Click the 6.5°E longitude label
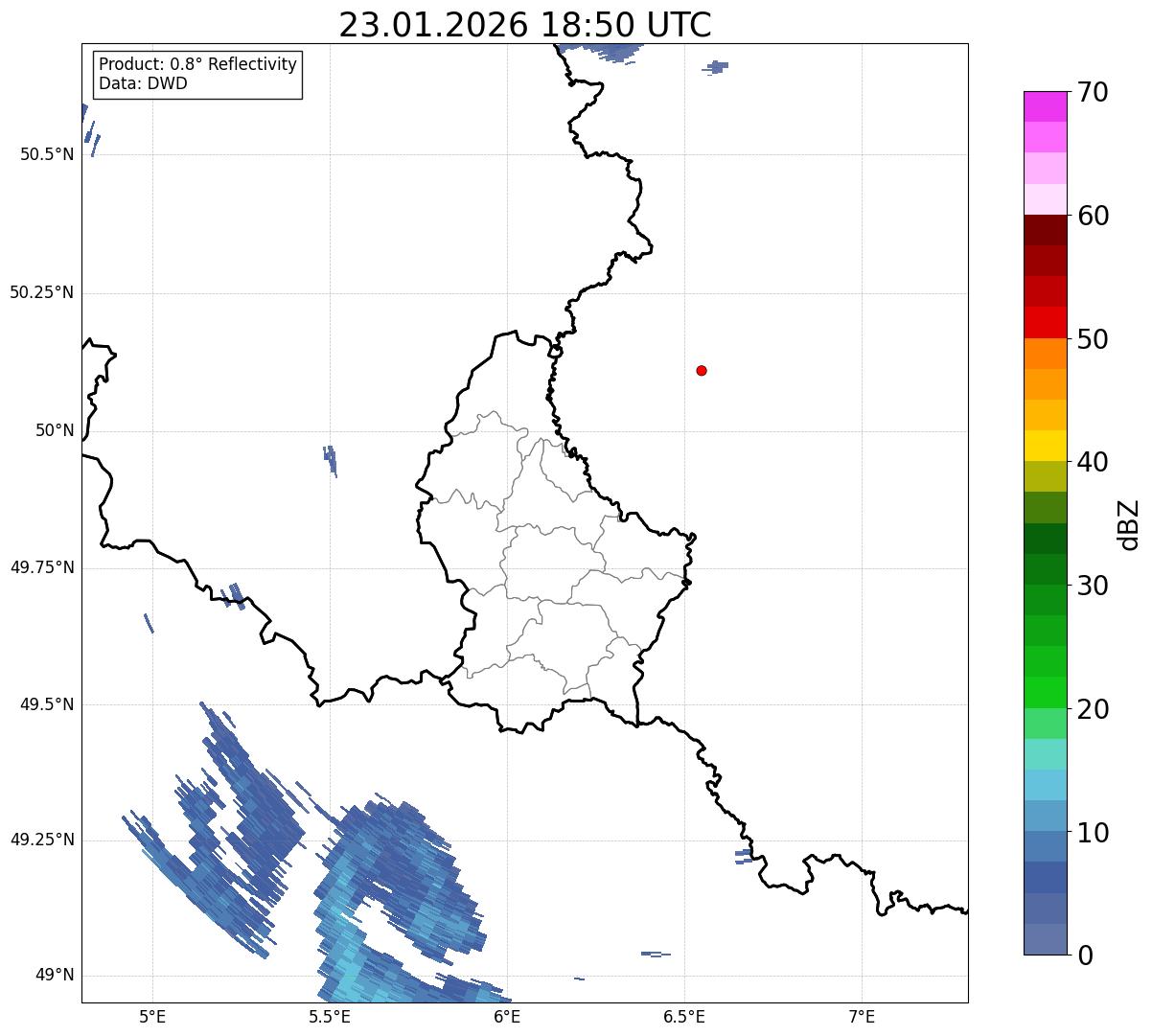This screenshot has width=1152, height=1036. tap(684, 1016)
